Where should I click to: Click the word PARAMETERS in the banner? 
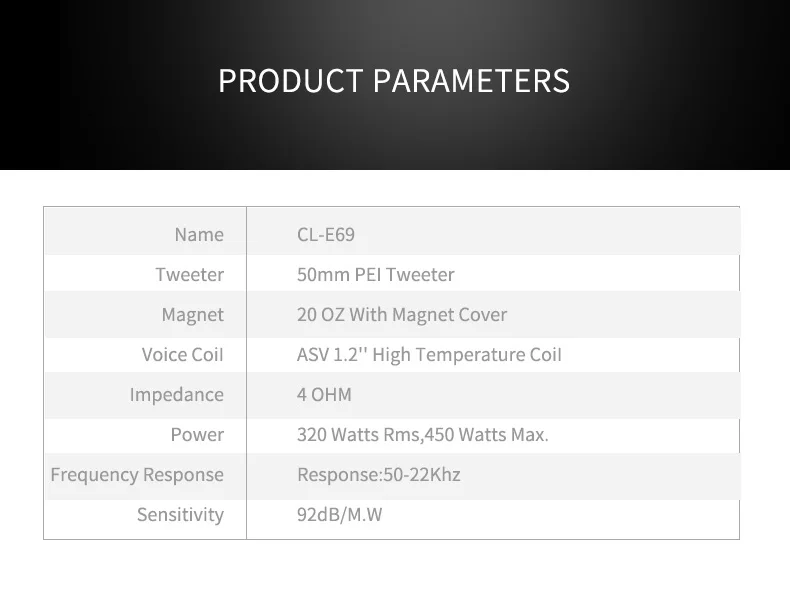point(472,81)
